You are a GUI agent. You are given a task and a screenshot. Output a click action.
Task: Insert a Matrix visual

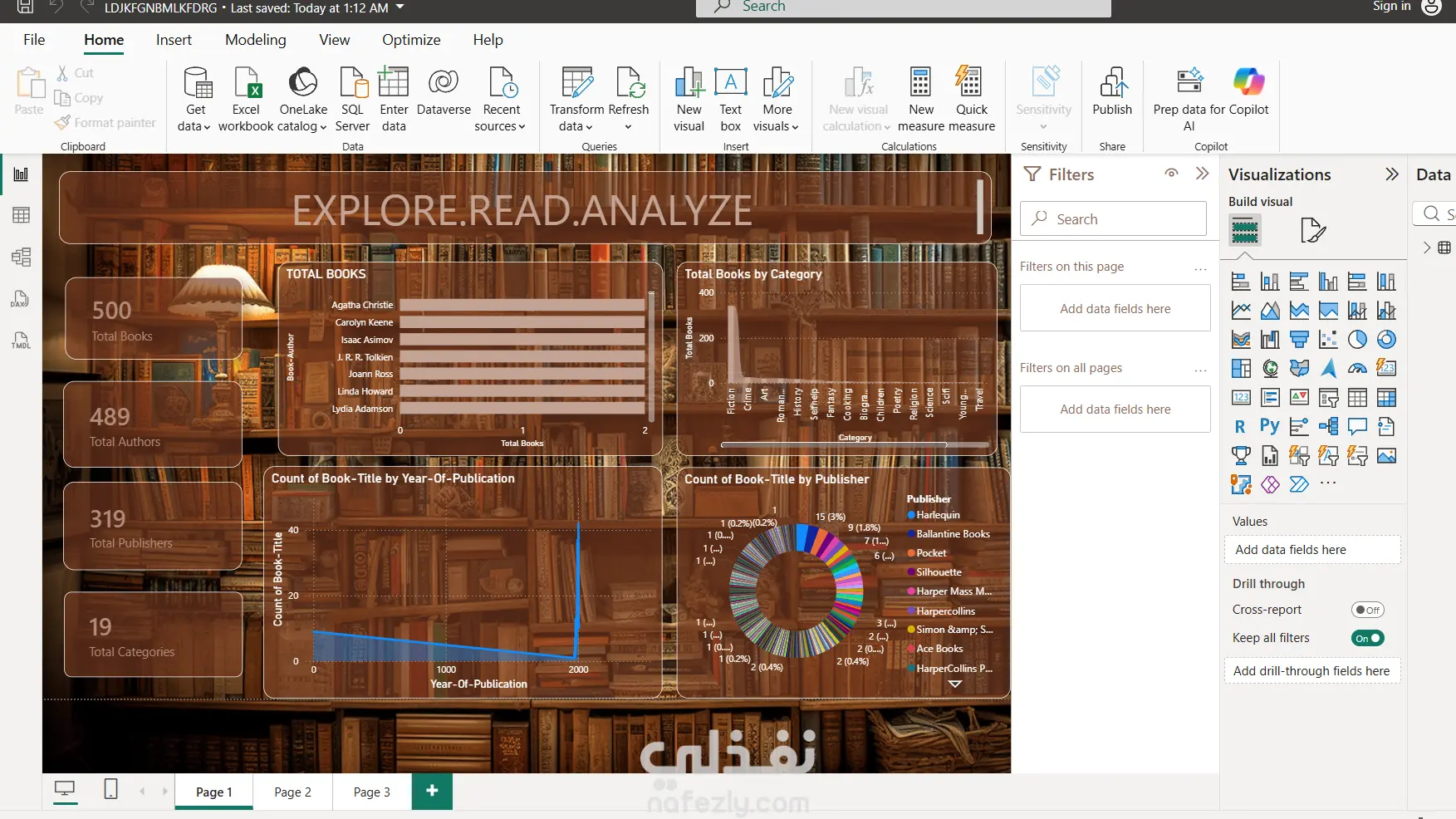[1386, 397]
